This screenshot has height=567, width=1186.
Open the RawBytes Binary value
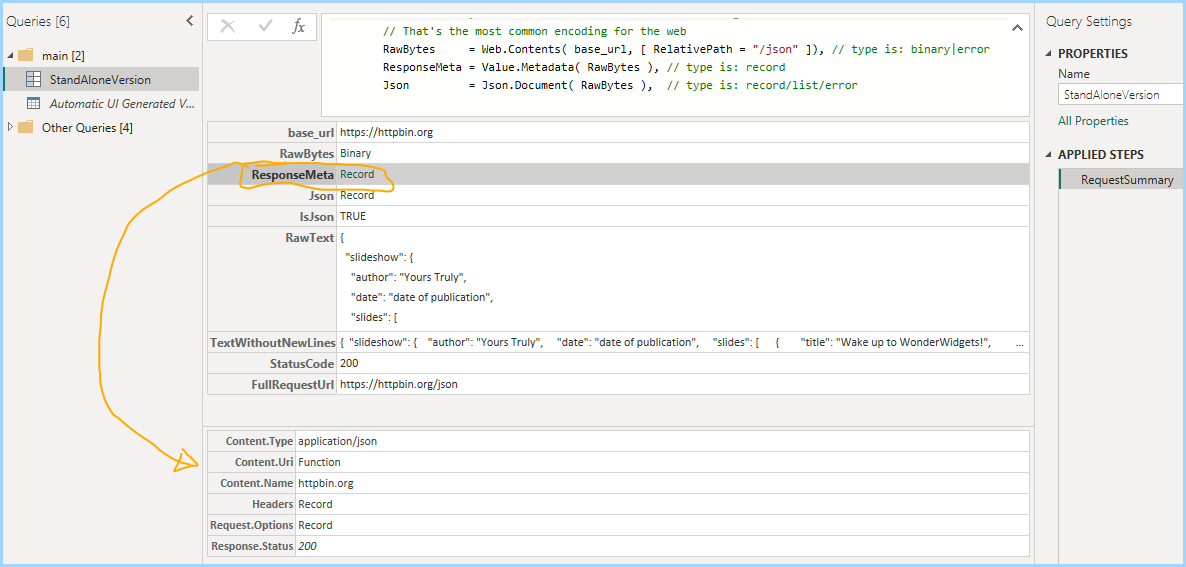point(355,153)
